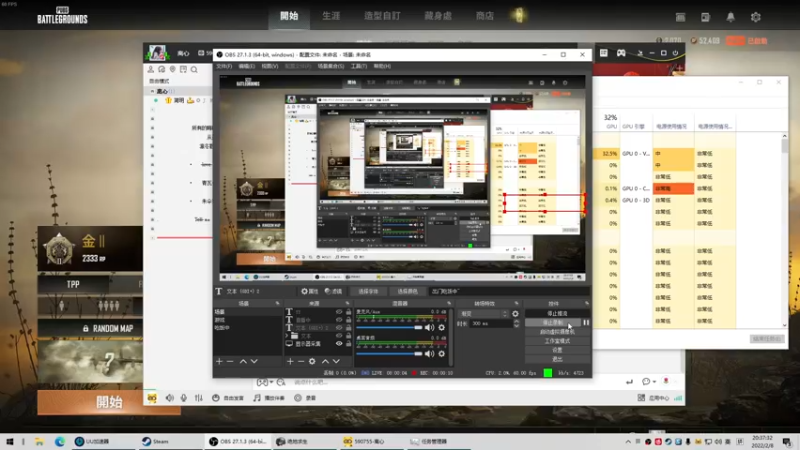Click the Windows Start button
This screenshot has width=800, height=450.
pyautogui.click(x=10, y=441)
